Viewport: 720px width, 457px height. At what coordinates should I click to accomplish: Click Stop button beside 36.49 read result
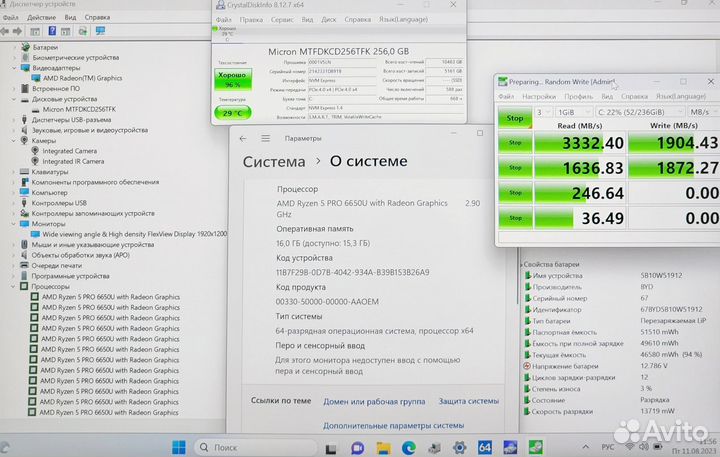pos(515,218)
